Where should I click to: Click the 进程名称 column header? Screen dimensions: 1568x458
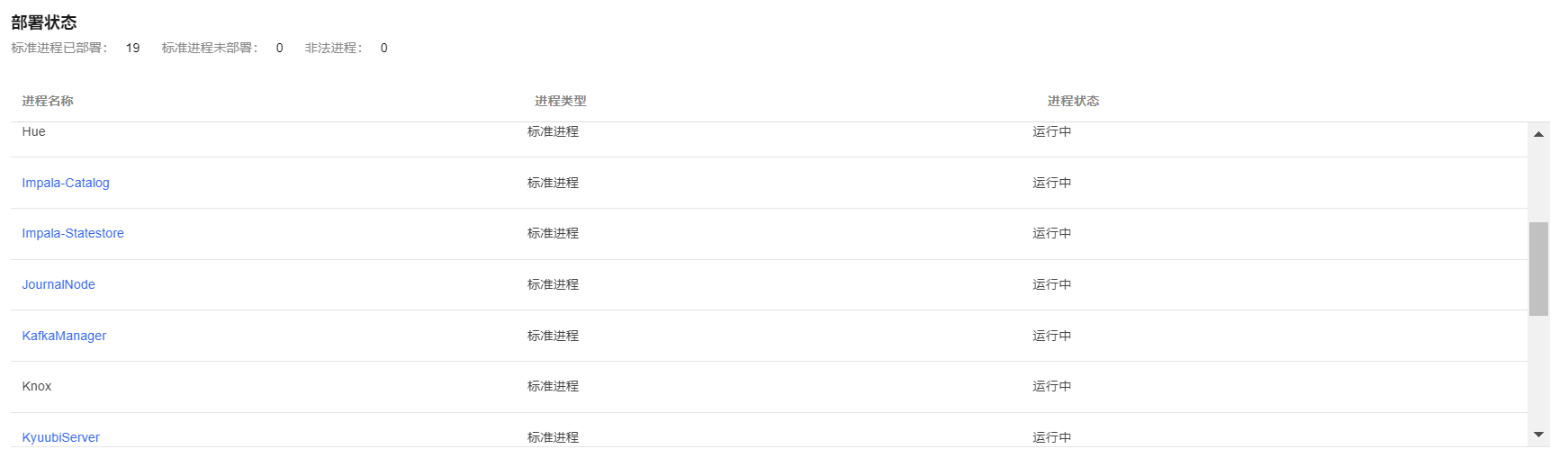[48, 101]
